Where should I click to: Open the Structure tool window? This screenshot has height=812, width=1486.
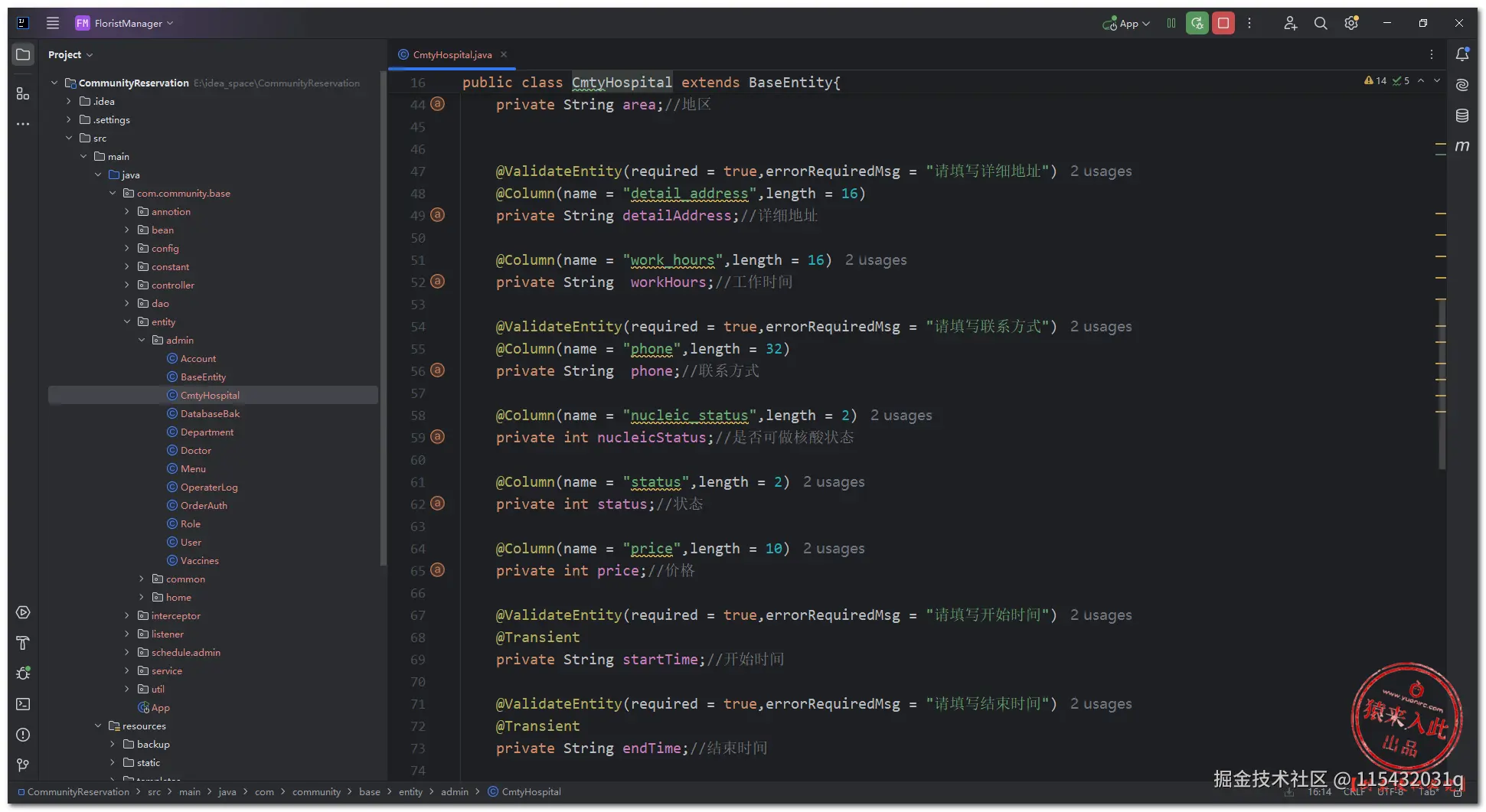[23, 93]
